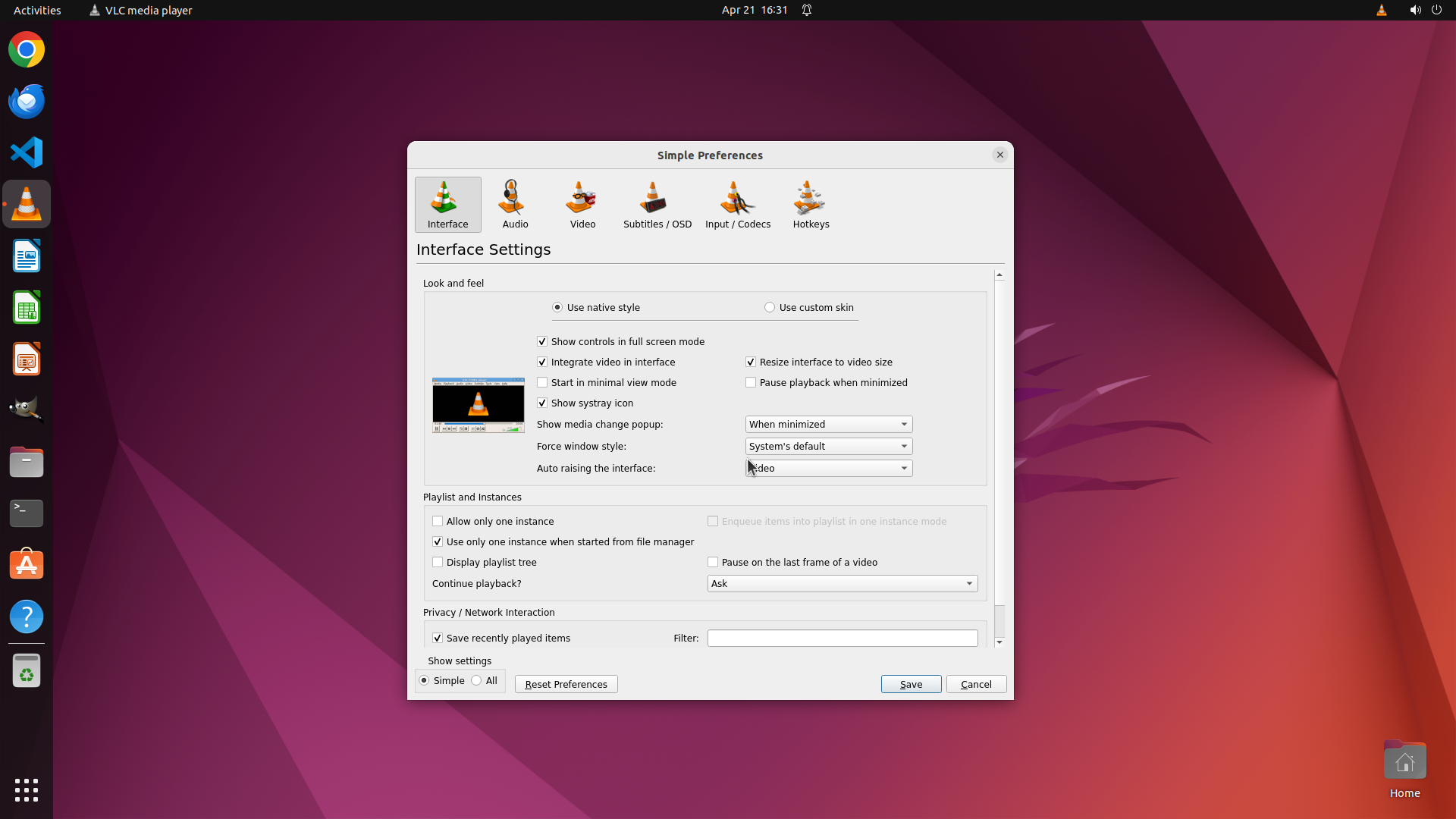Select Use custom skin radio button
Image resolution: width=1456 pixels, height=819 pixels.
770,307
